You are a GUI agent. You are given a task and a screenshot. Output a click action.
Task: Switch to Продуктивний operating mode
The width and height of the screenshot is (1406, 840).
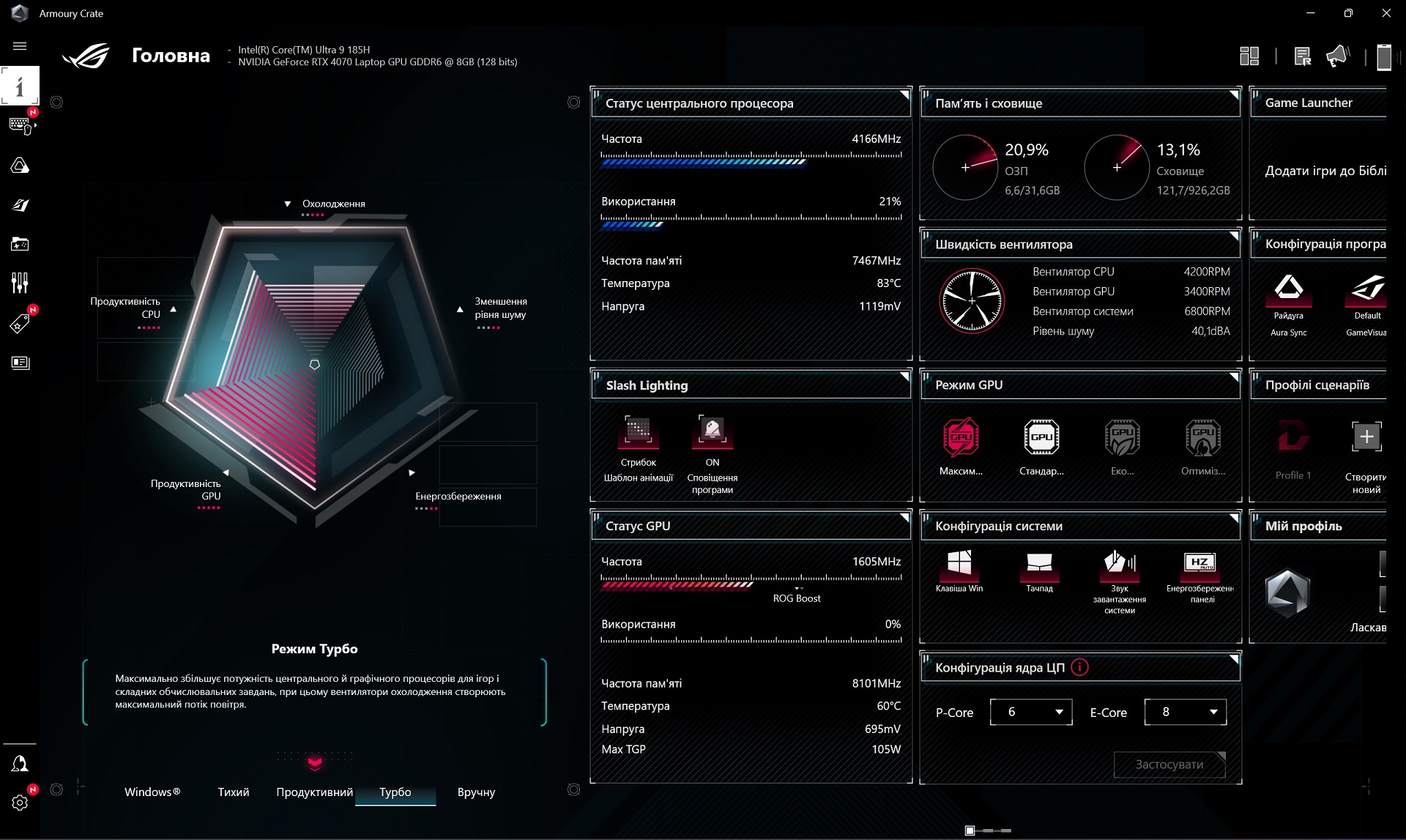coord(314,792)
